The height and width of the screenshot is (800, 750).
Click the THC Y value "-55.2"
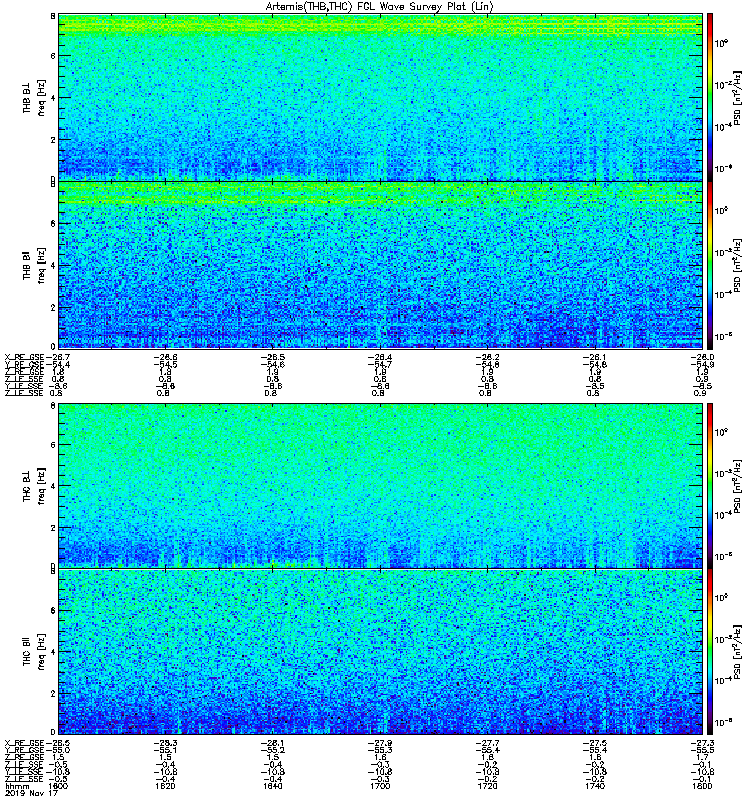(273, 751)
